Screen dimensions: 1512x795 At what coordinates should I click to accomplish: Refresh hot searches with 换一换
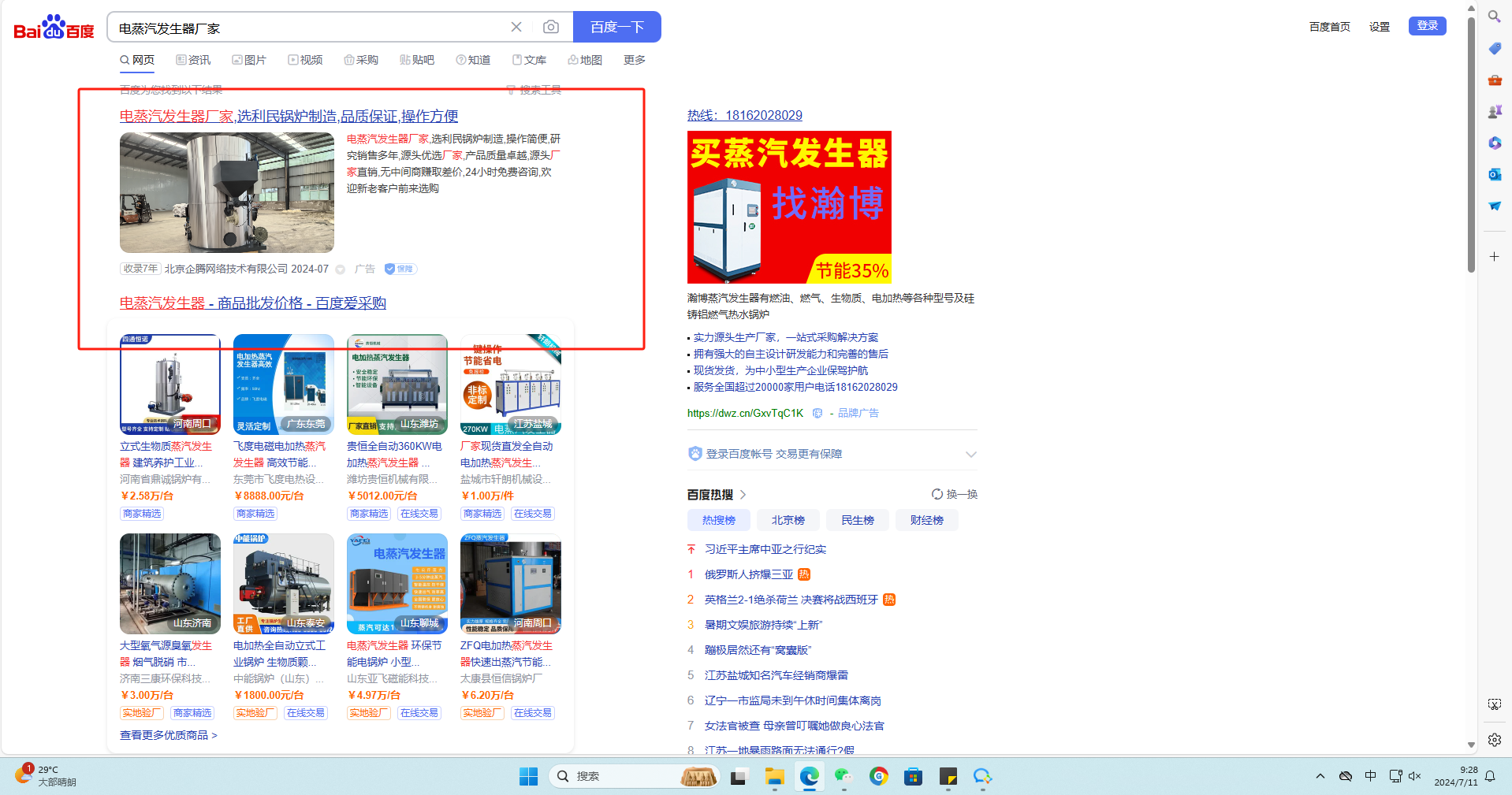955,495
